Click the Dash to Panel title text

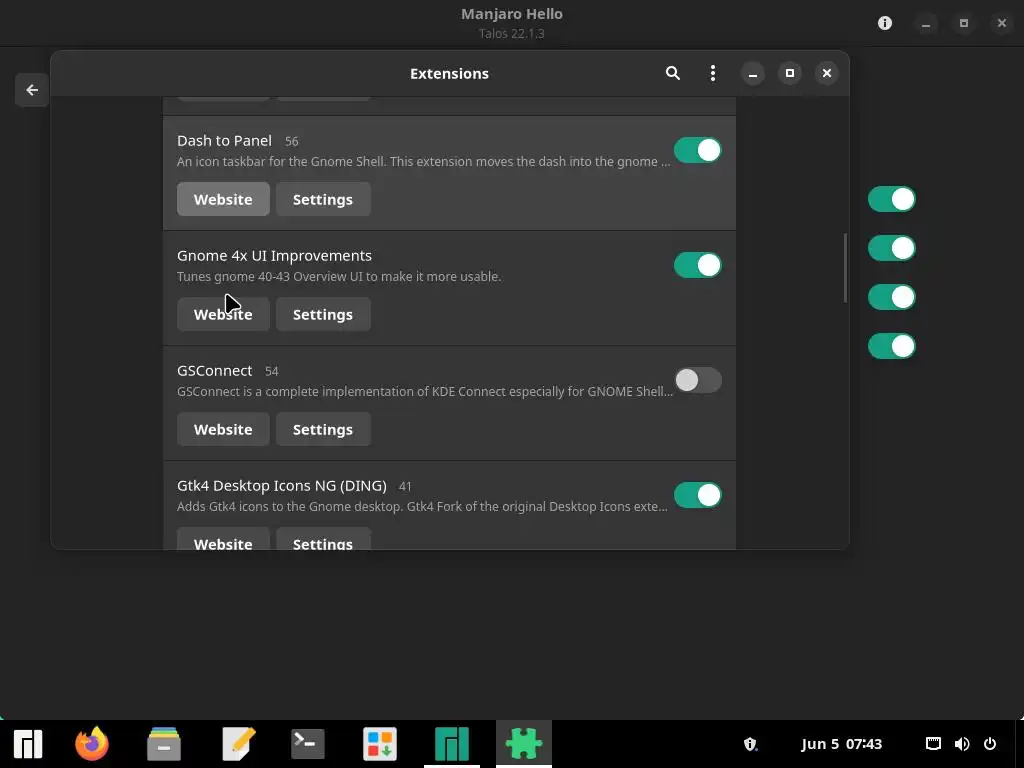(224, 140)
